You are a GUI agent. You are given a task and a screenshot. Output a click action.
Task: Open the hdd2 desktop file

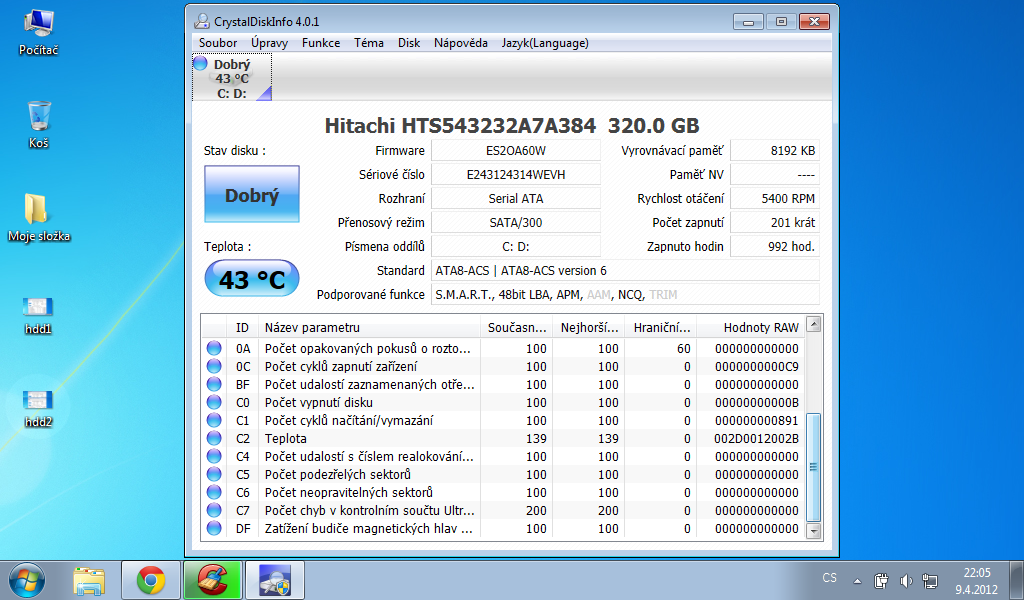38,409
